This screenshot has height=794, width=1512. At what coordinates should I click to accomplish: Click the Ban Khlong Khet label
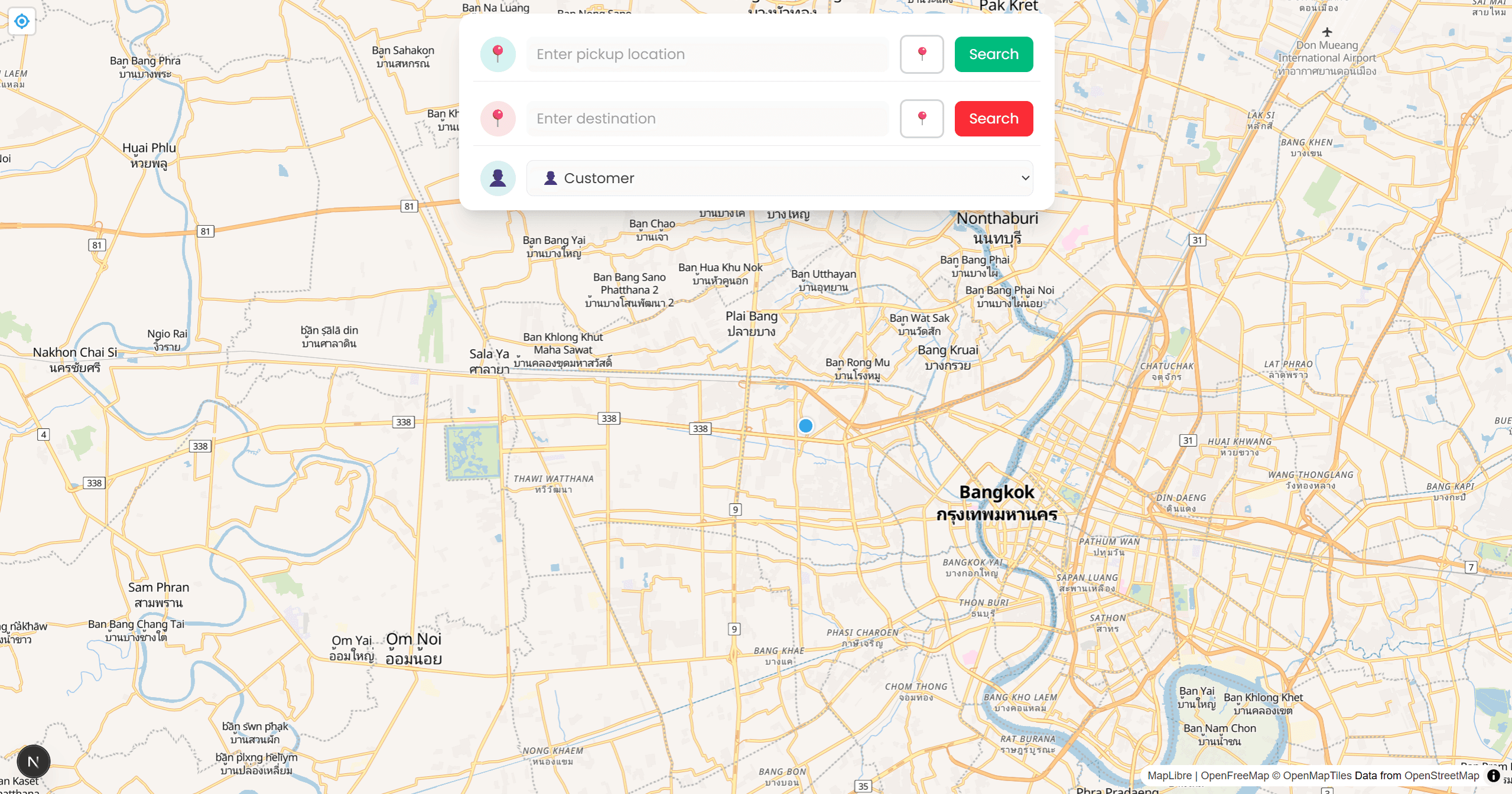tap(1263, 704)
